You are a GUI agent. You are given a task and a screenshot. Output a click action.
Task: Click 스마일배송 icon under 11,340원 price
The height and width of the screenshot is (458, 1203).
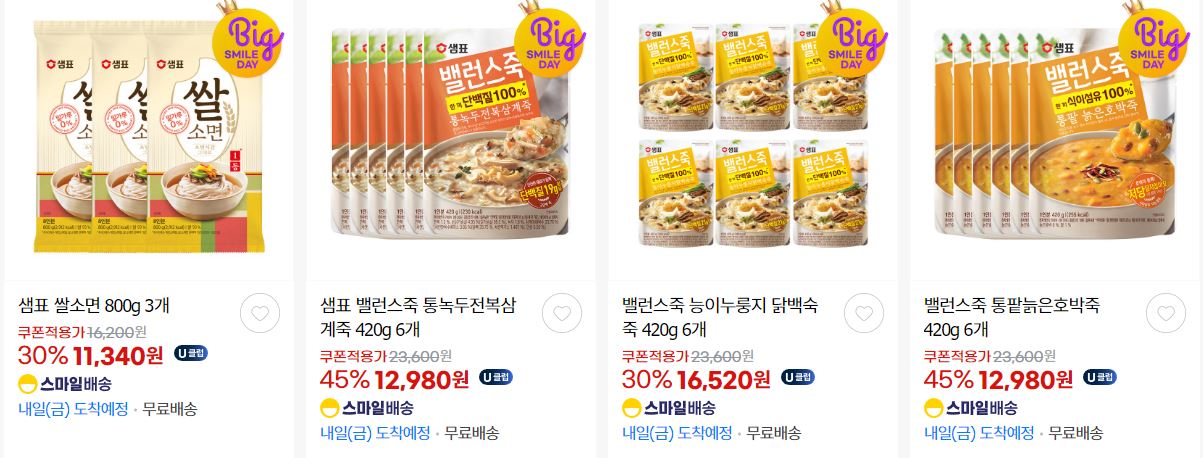[x=65, y=383]
